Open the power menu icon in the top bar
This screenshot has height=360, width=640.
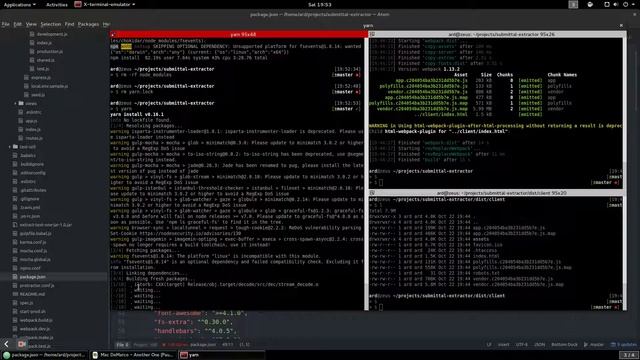625,4
